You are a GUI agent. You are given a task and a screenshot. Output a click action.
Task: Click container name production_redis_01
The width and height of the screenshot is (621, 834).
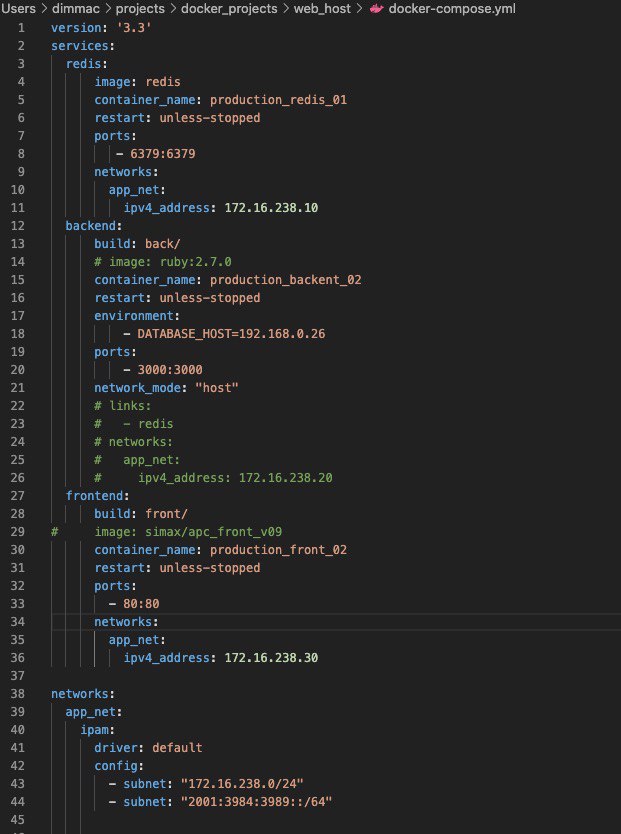point(278,99)
